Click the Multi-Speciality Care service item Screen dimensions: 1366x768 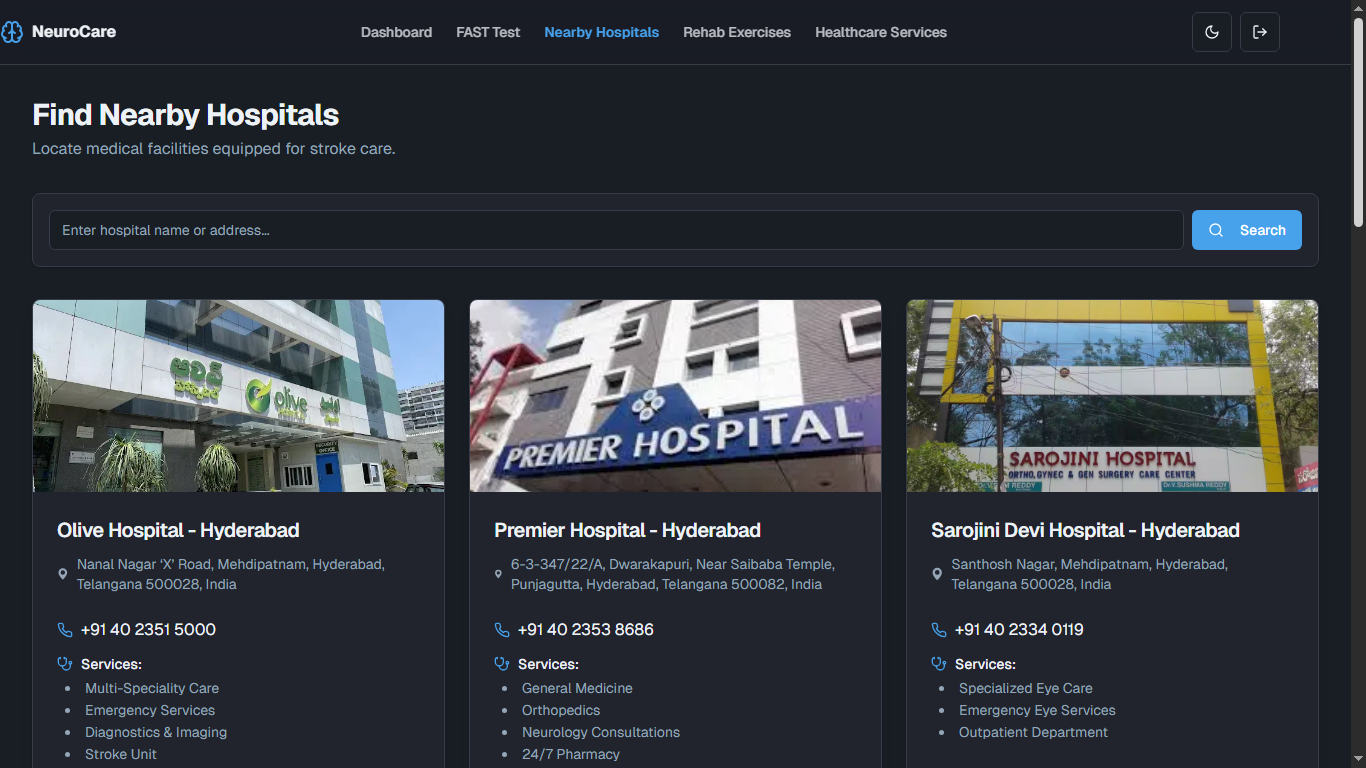(x=152, y=688)
